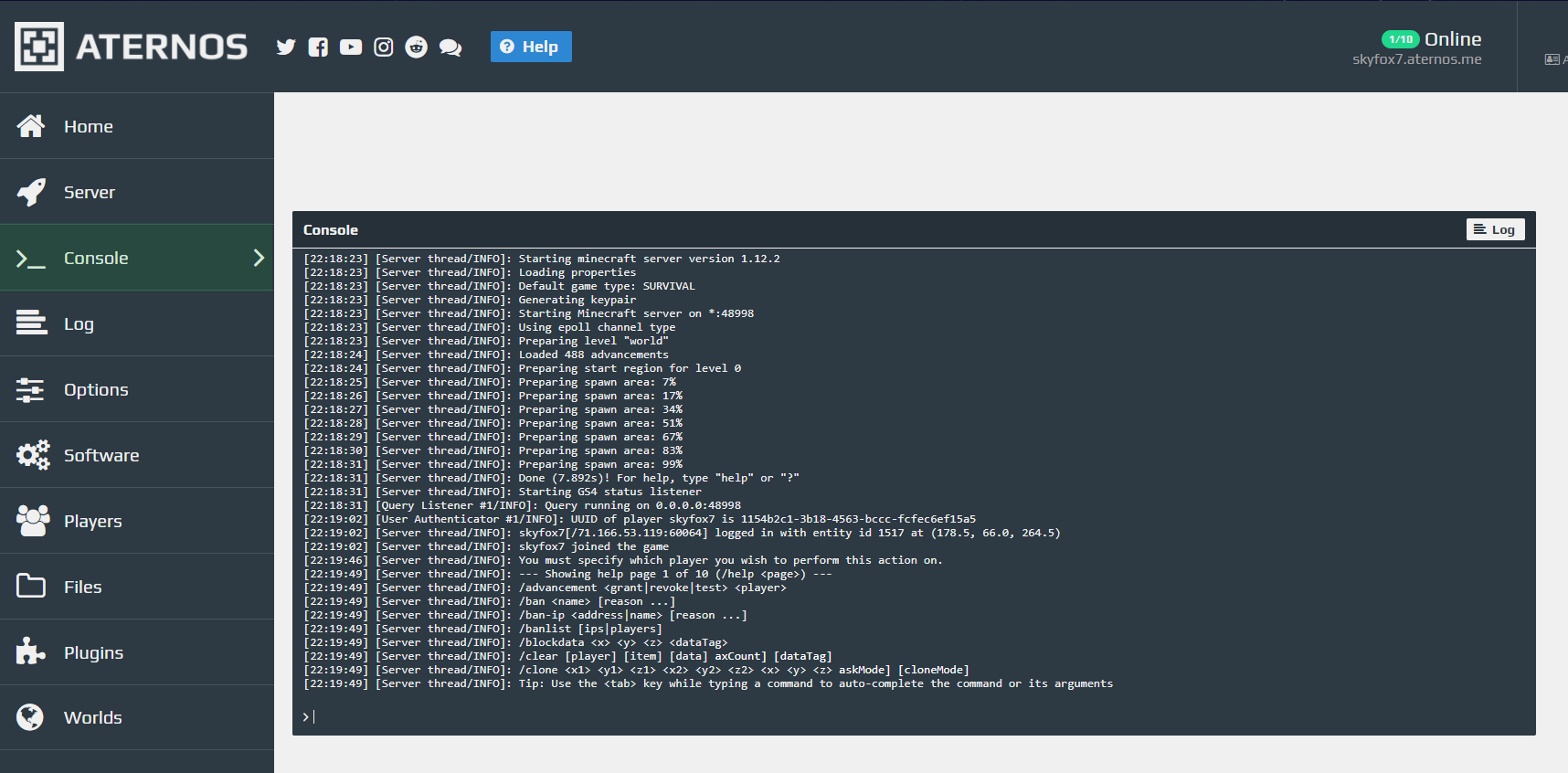Open the Aternos Facebook page
Image resolution: width=1568 pixels, height=773 pixels.
pos(318,47)
